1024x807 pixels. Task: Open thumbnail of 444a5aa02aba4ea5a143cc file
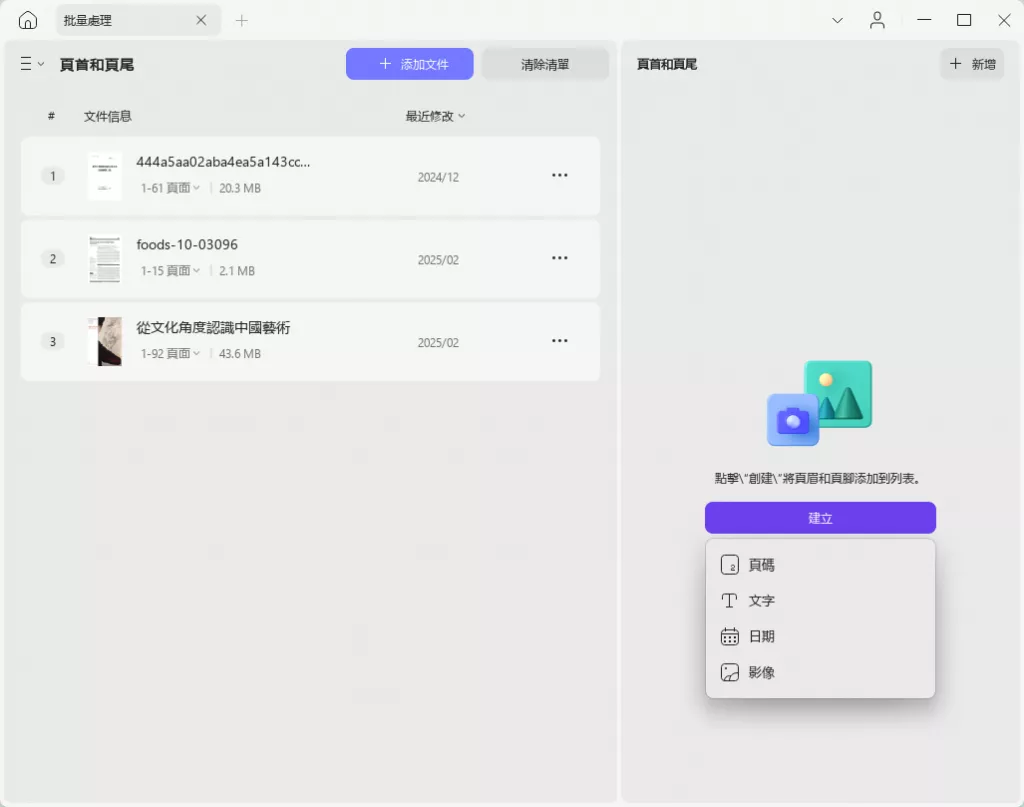pos(104,176)
